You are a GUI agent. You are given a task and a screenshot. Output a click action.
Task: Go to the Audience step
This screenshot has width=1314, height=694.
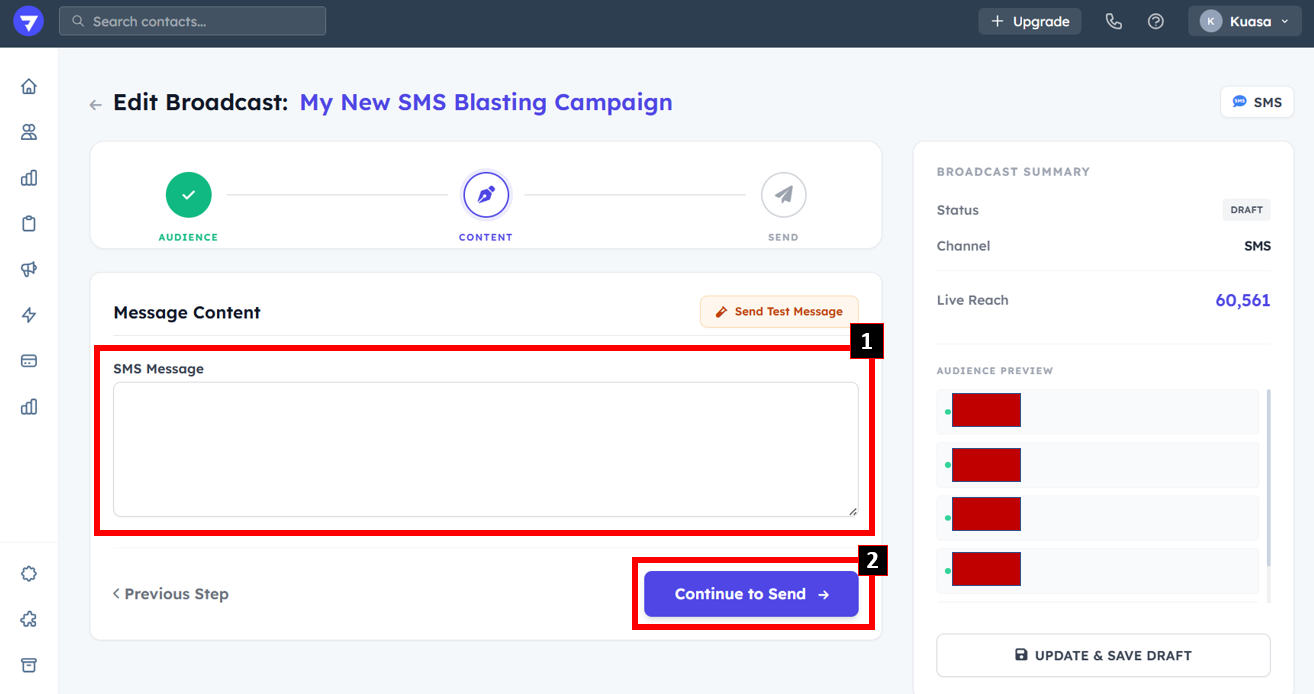(x=188, y=196)
